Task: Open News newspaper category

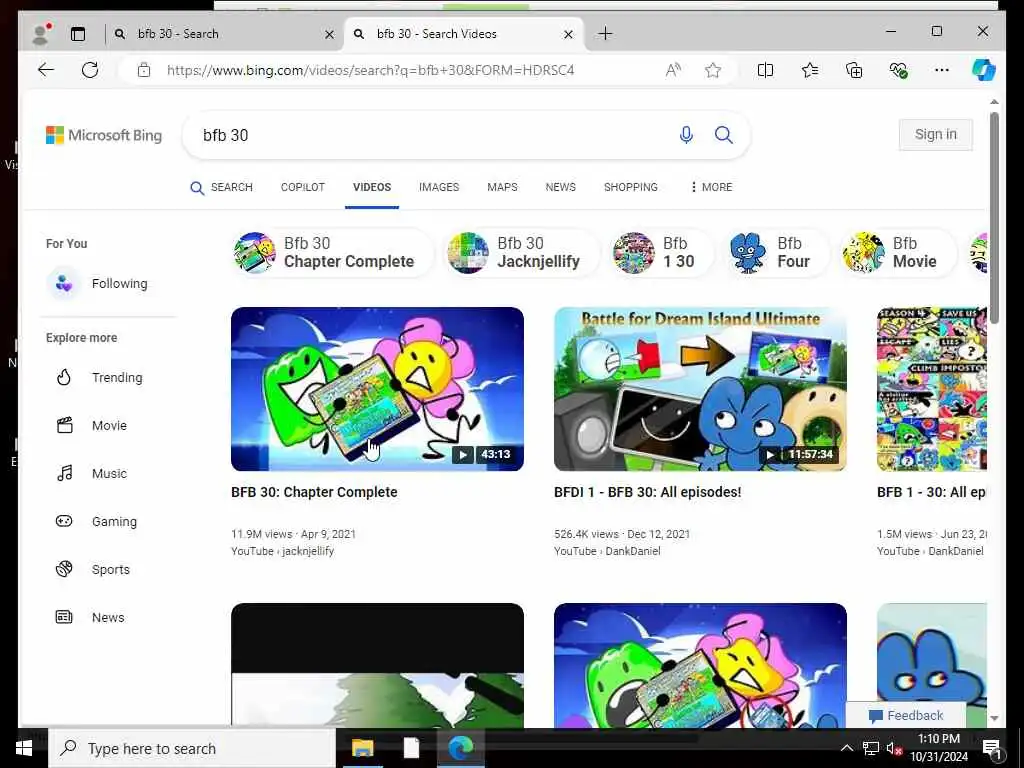Action: click(90, 617)
